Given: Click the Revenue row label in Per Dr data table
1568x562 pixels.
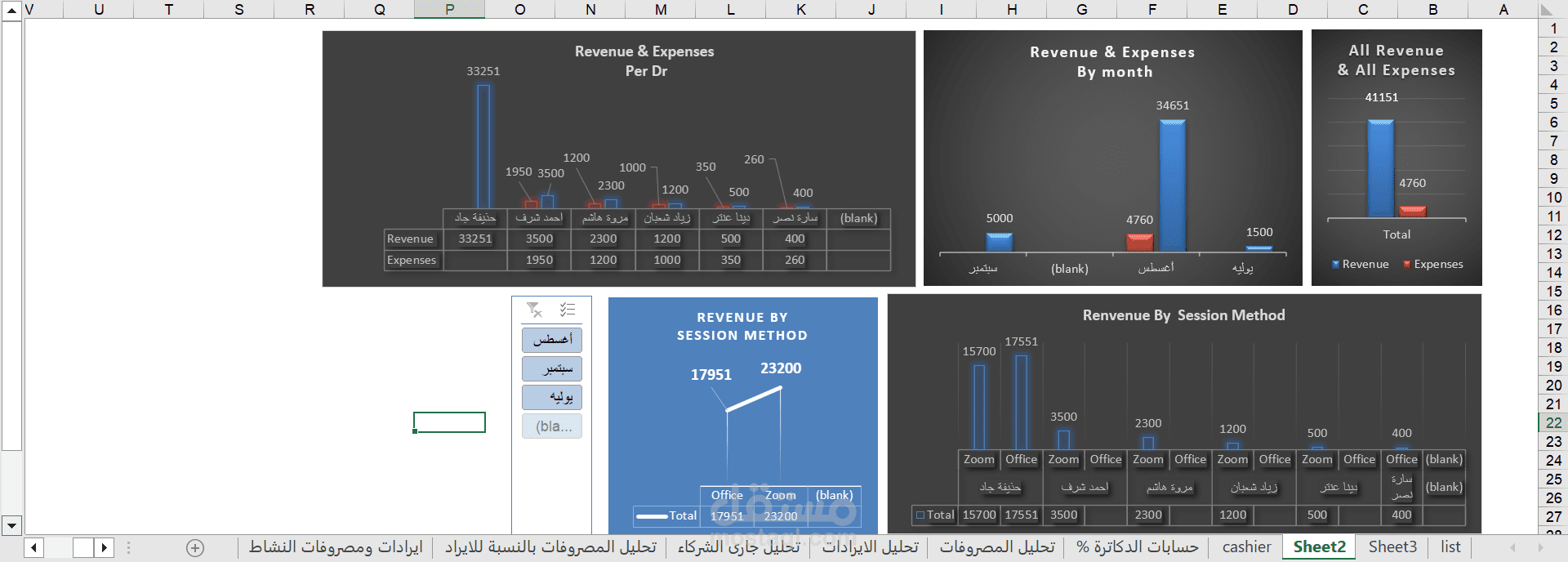Looking at the screenshot, I should (x=410, y=239).
